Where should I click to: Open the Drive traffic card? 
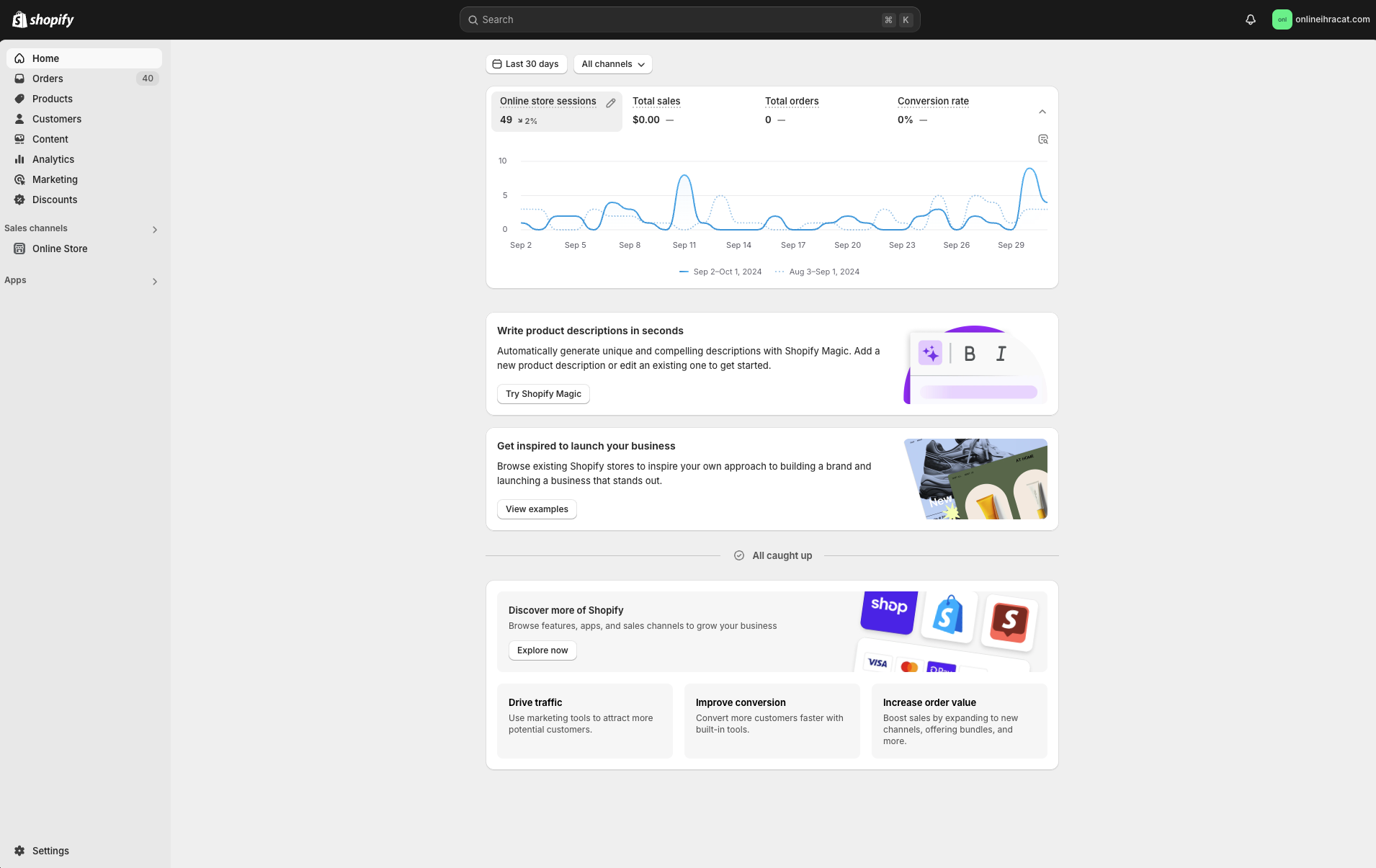click(585, 721)
